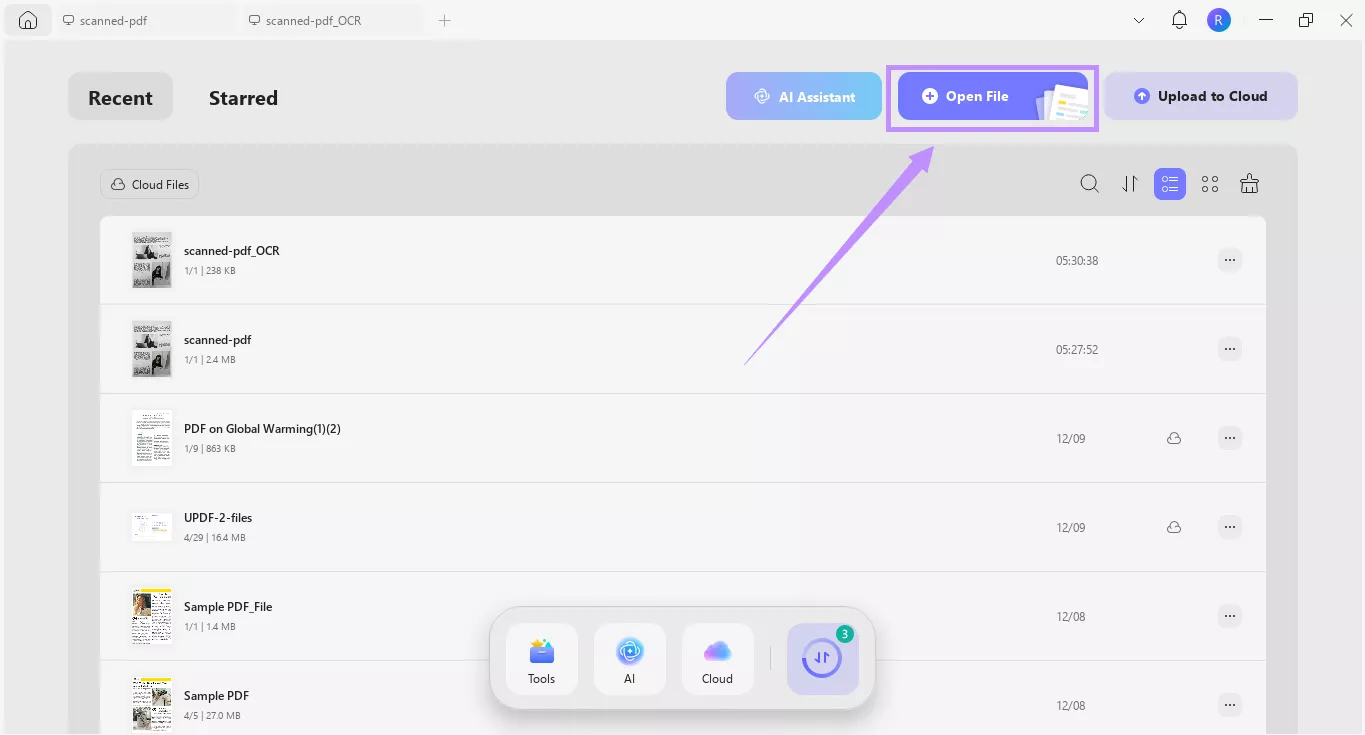Open more options for scanned-pdf_OCR

pyautogui.click(x=1230, y=260)
